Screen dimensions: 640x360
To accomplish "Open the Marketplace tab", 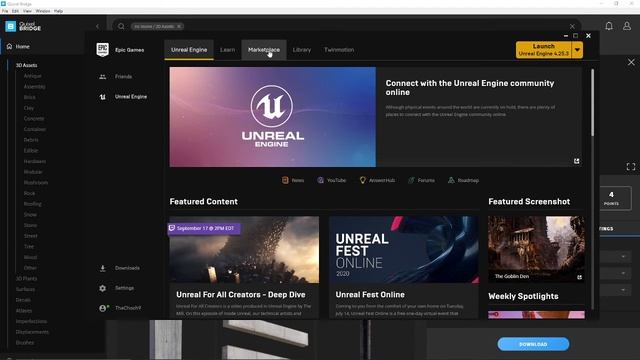I will click(x=264, y=50).
